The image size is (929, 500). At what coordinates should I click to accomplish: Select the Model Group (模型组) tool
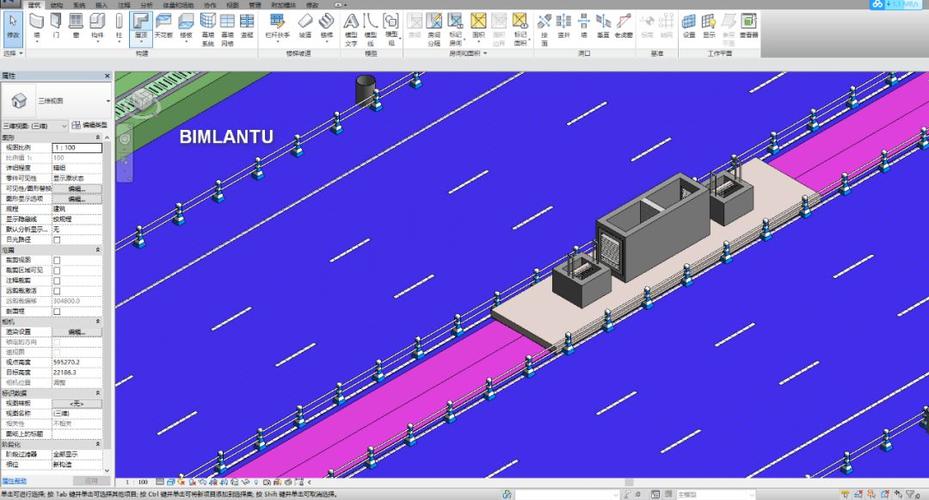pyautogui.click(x=391, y=28)
